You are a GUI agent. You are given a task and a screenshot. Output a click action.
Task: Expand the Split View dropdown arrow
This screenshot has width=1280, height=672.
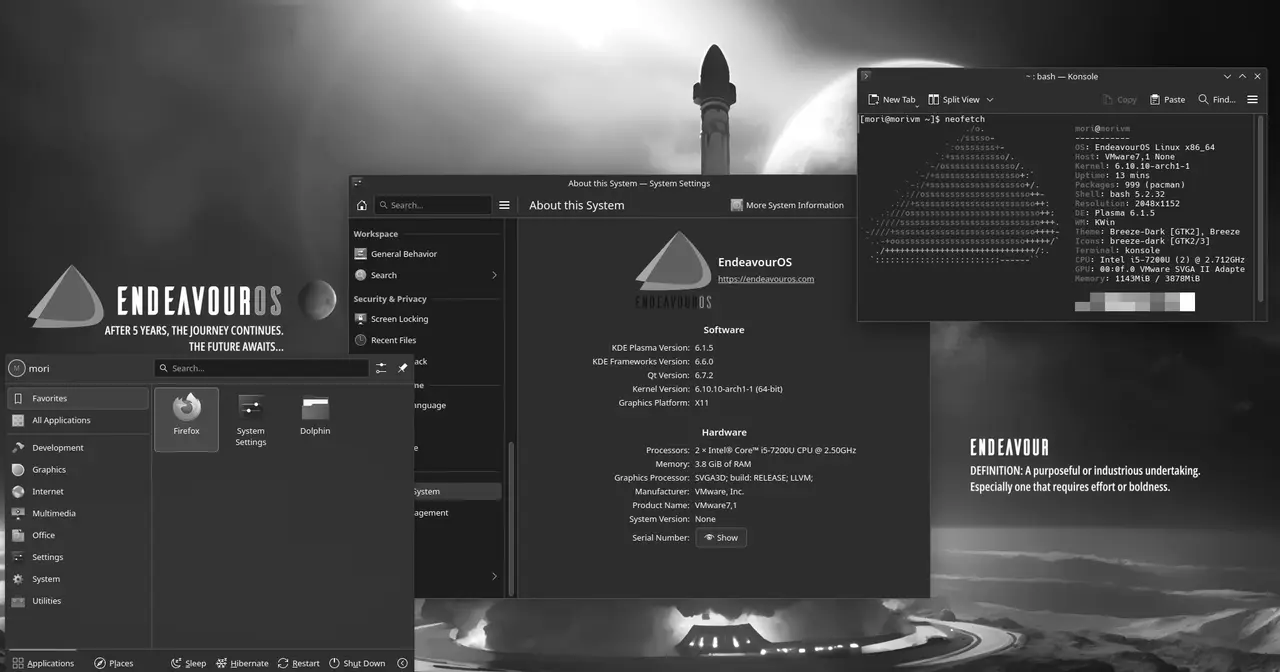[990, 99]
